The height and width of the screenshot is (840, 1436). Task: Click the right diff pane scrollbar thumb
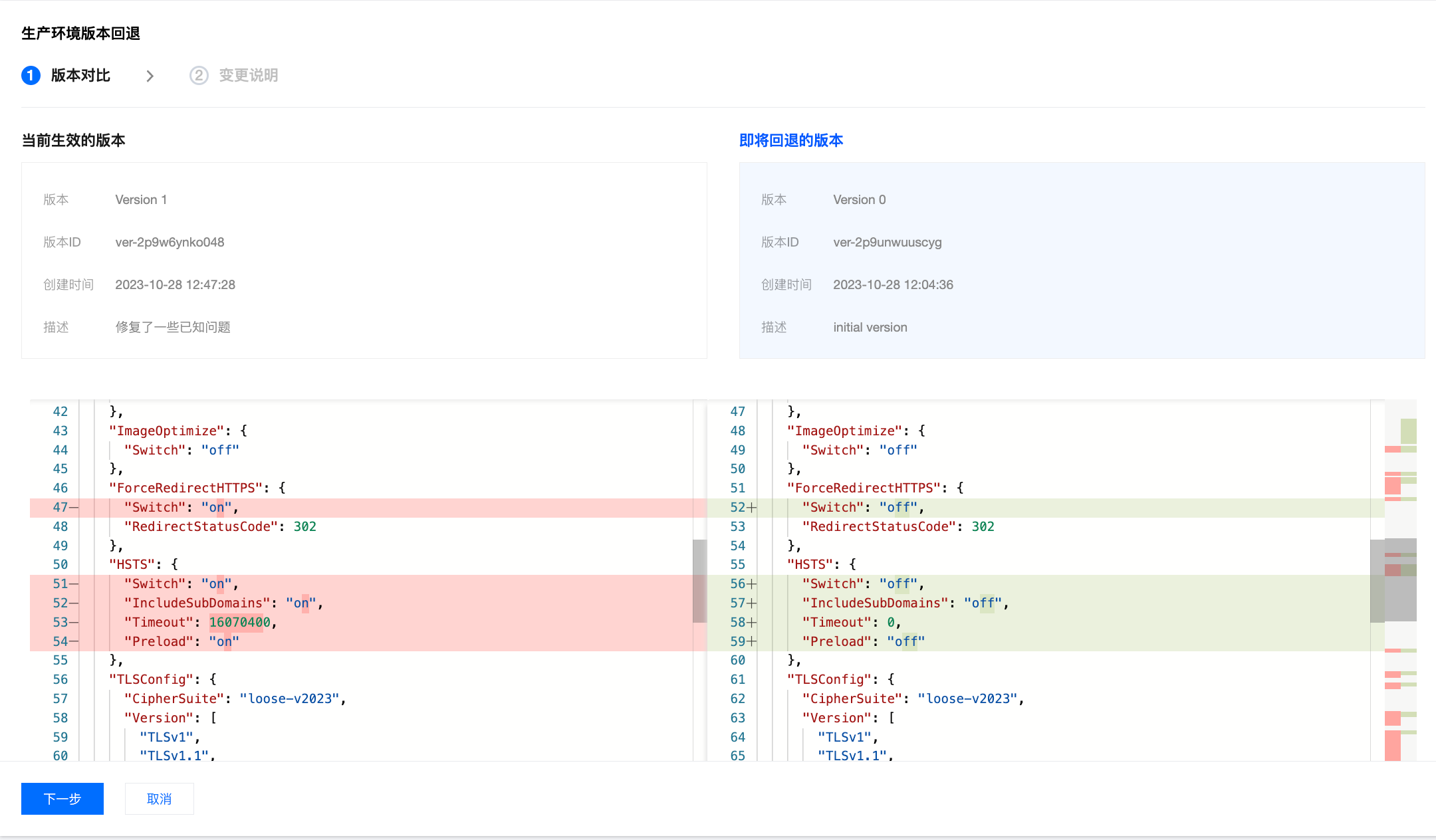(x=1377, y=581)
